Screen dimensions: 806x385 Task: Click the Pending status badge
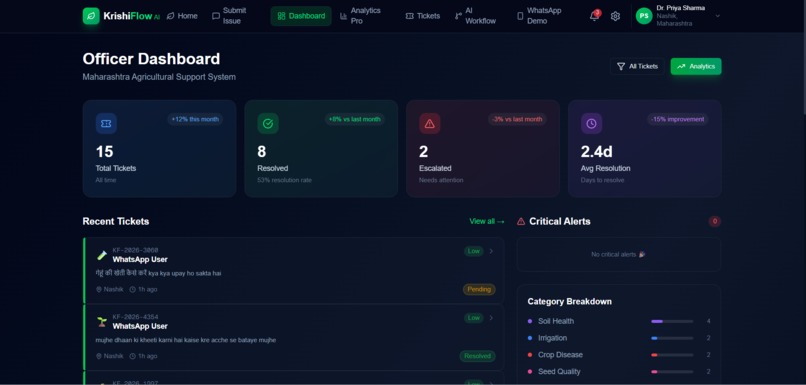479,289
